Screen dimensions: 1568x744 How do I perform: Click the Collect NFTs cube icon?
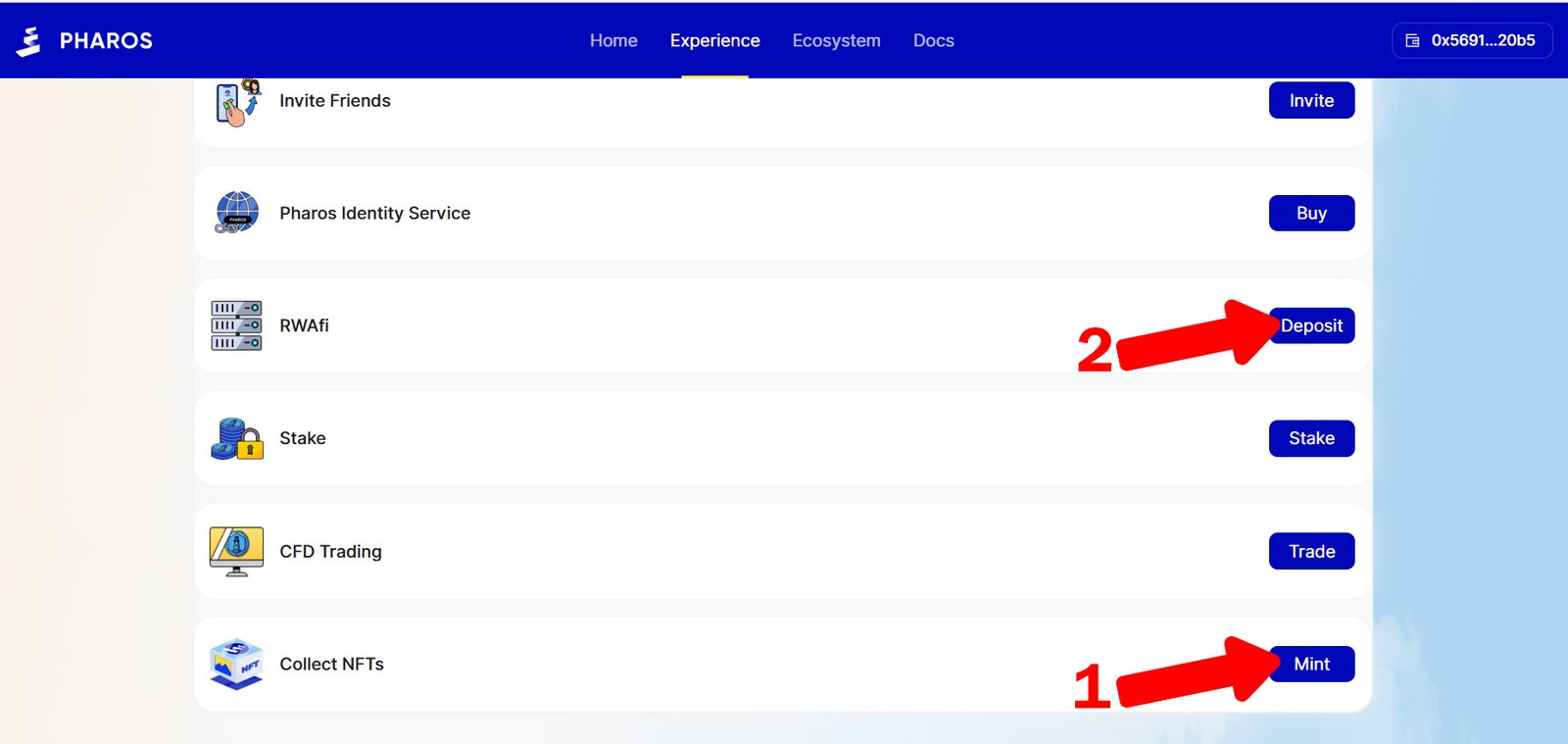pos(236,664)
